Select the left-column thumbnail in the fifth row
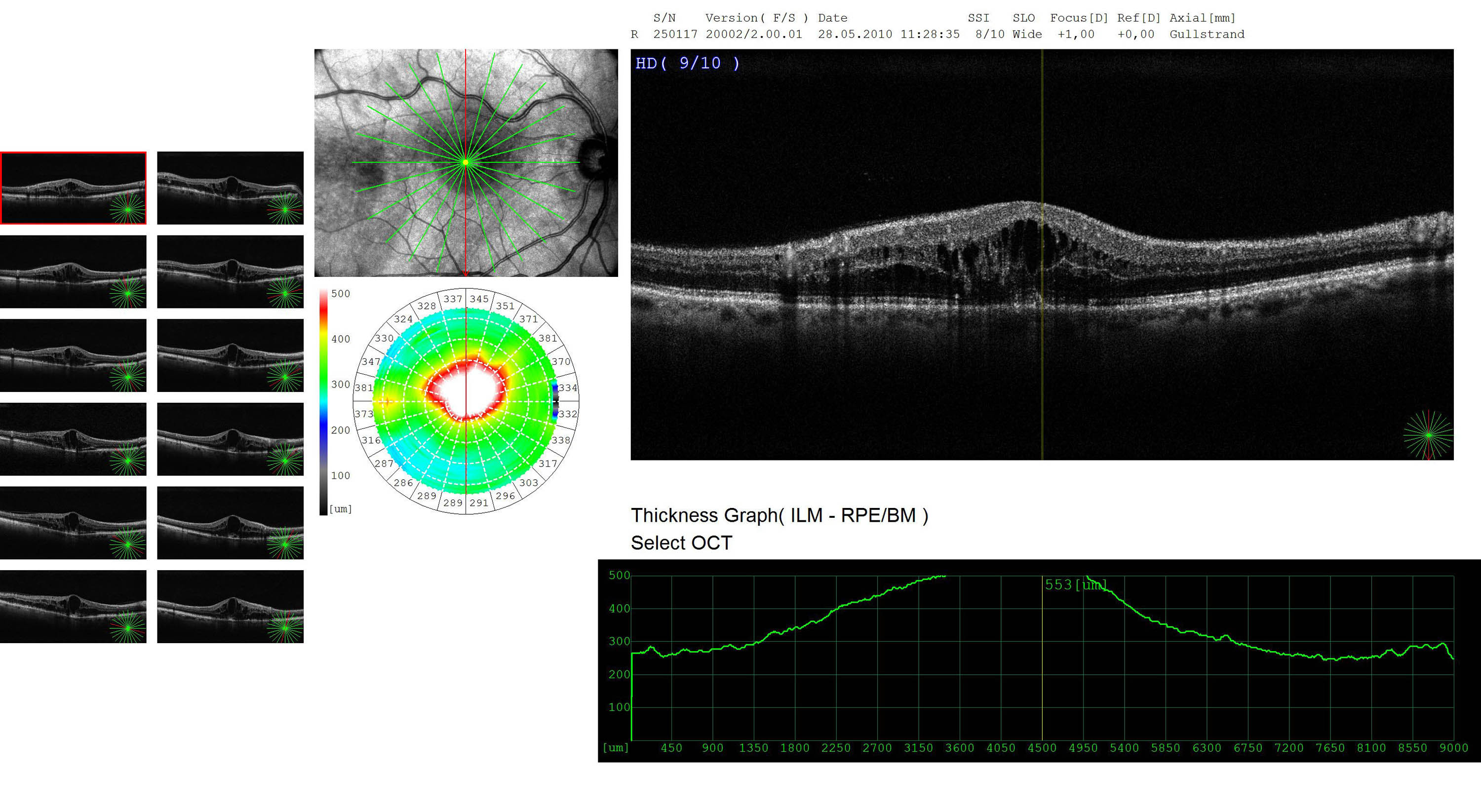The image size is (1481, 812). [73, 523]
